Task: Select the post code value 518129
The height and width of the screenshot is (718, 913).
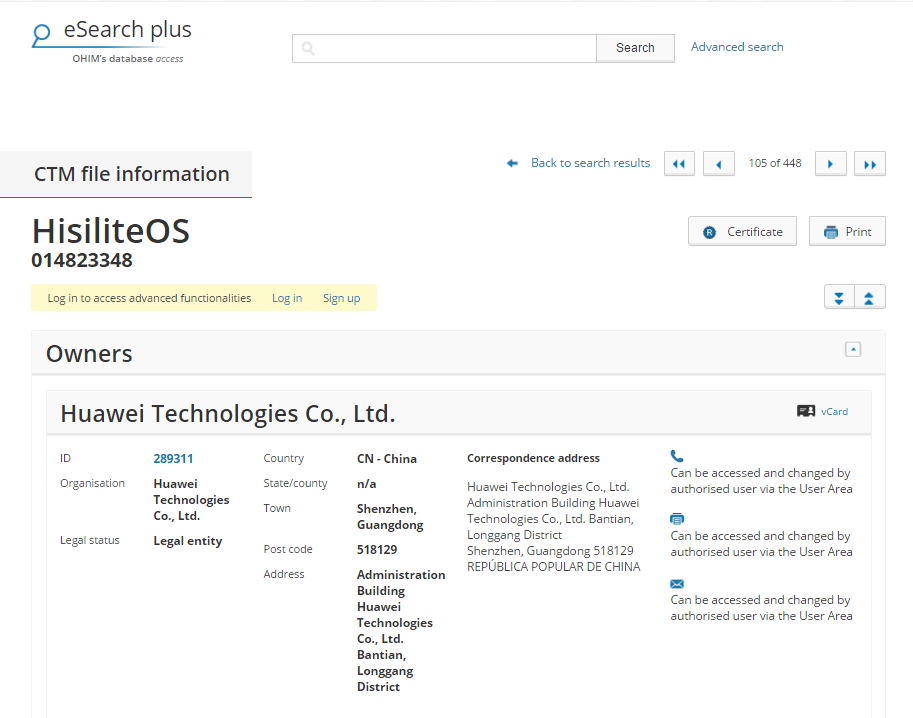Action: [377, 550]
